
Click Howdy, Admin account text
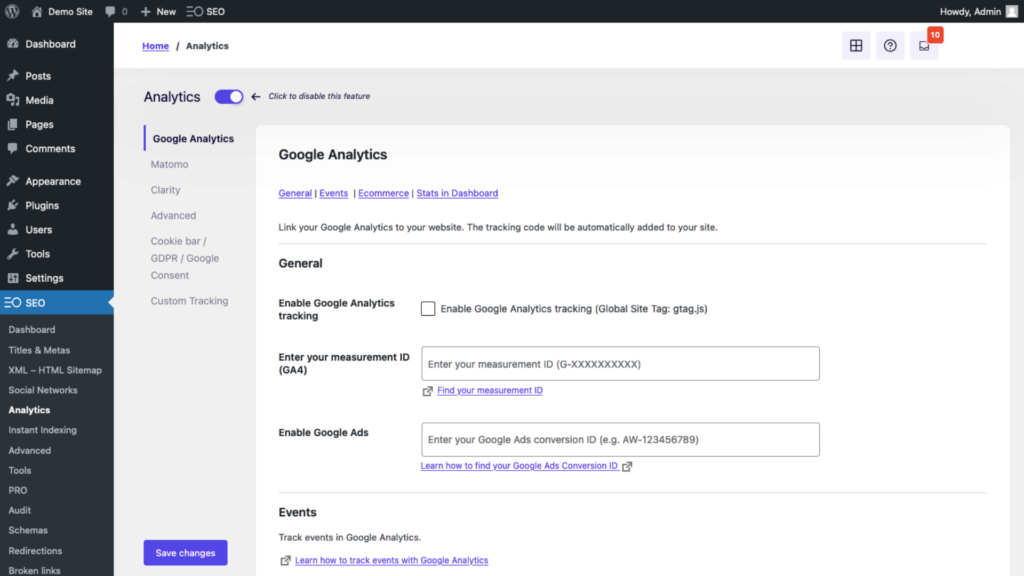click(970, 12)
